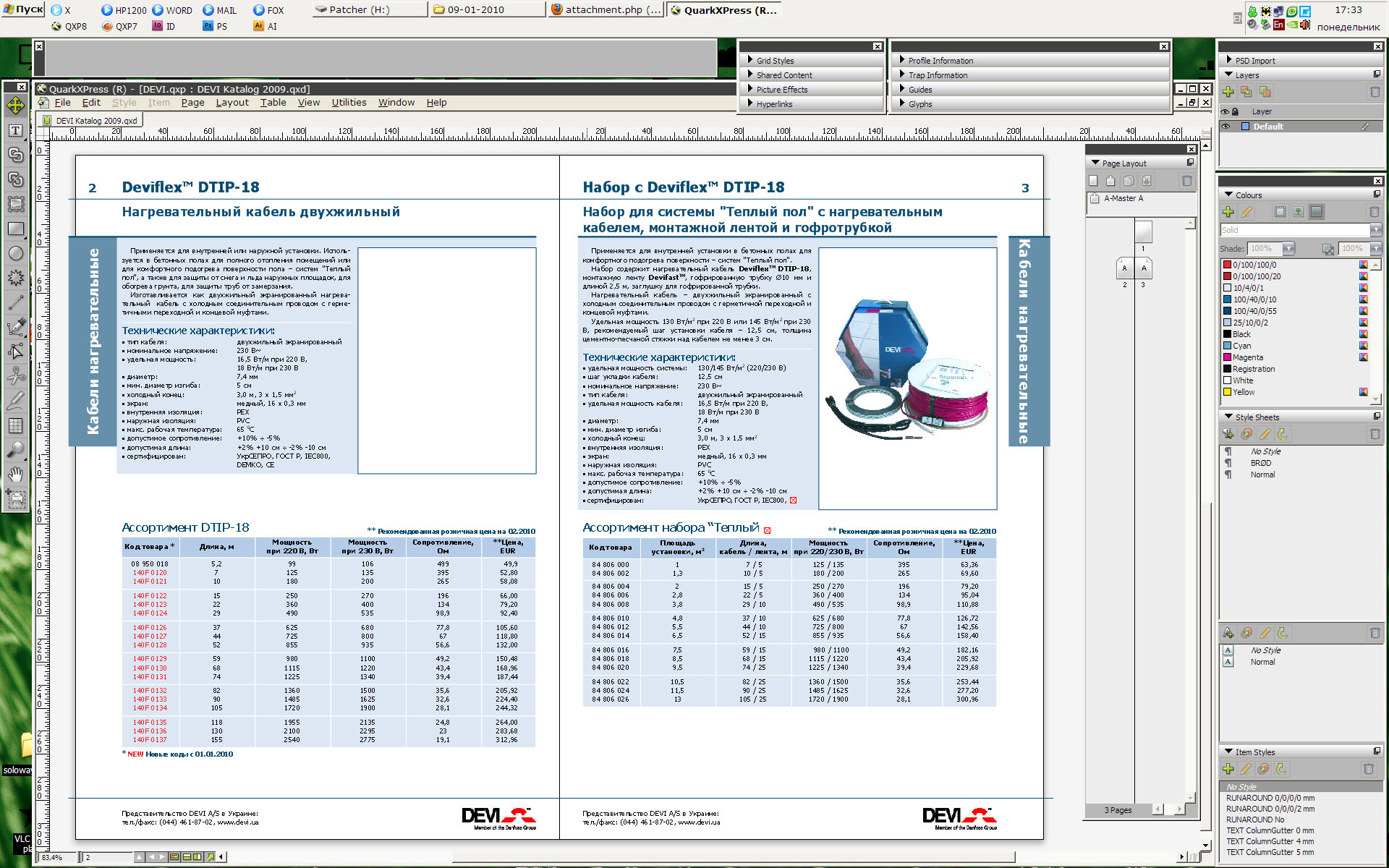This screenshot has width=1389, height=868.
Task: Collapse the Colours palette
Action: 1228,195
